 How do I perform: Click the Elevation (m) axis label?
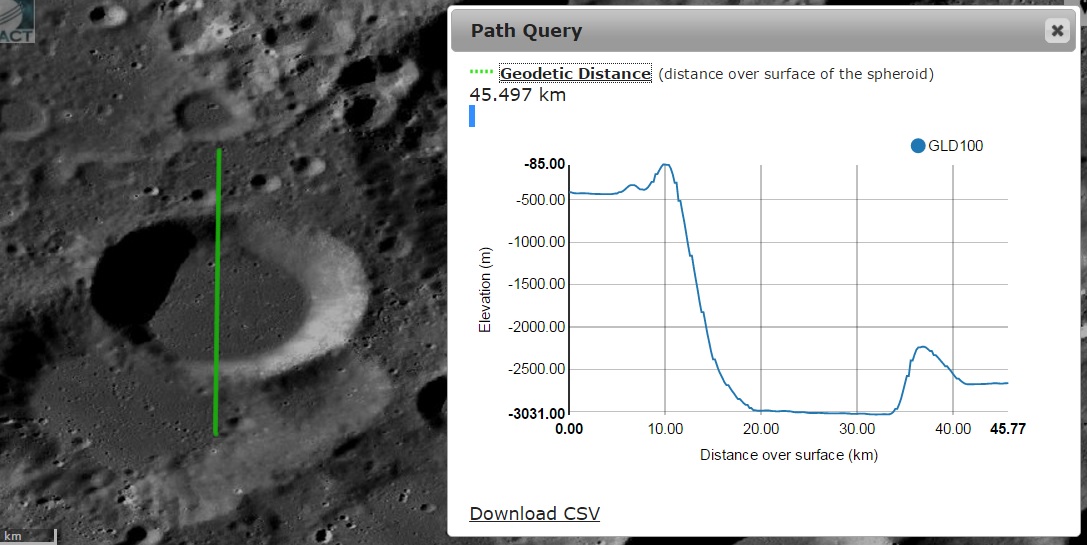(x=485, y=290)
